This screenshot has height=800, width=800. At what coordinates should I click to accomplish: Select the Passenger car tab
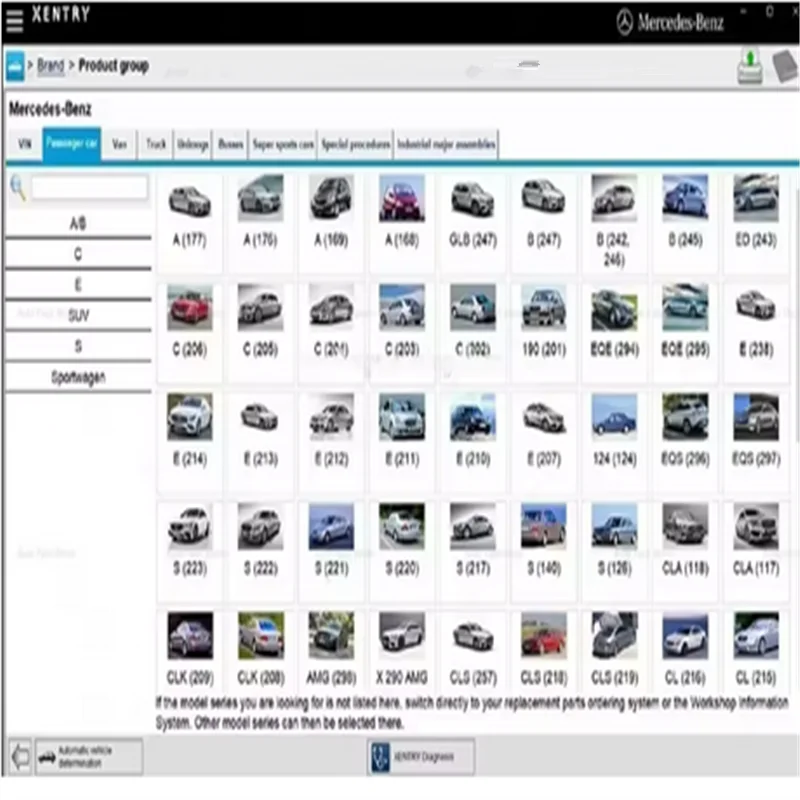click(71, 144)
